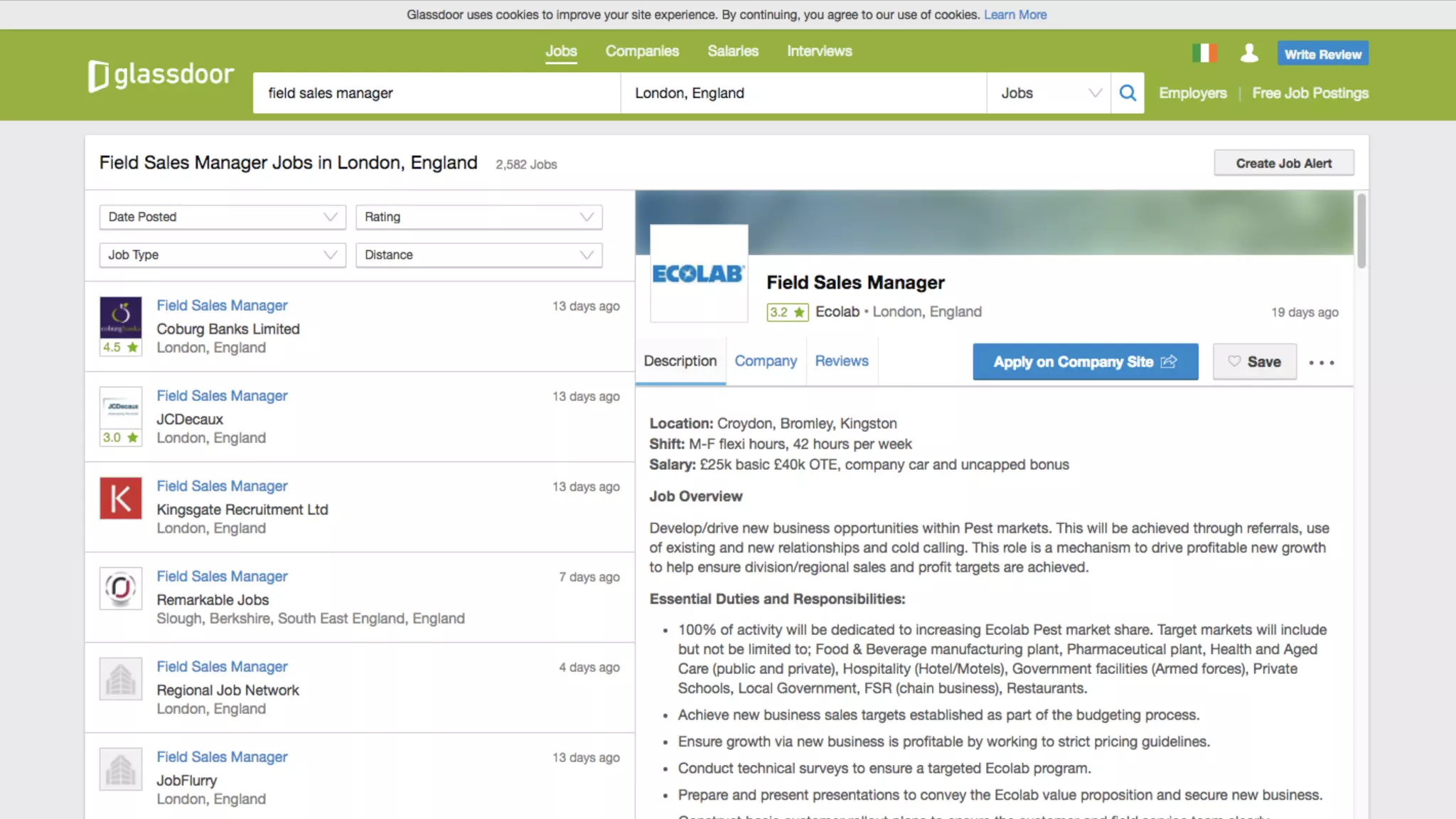The image size is (1456, 819).
Task: Click the 'Job Overview' heading
Action: [x=695, y=496]
